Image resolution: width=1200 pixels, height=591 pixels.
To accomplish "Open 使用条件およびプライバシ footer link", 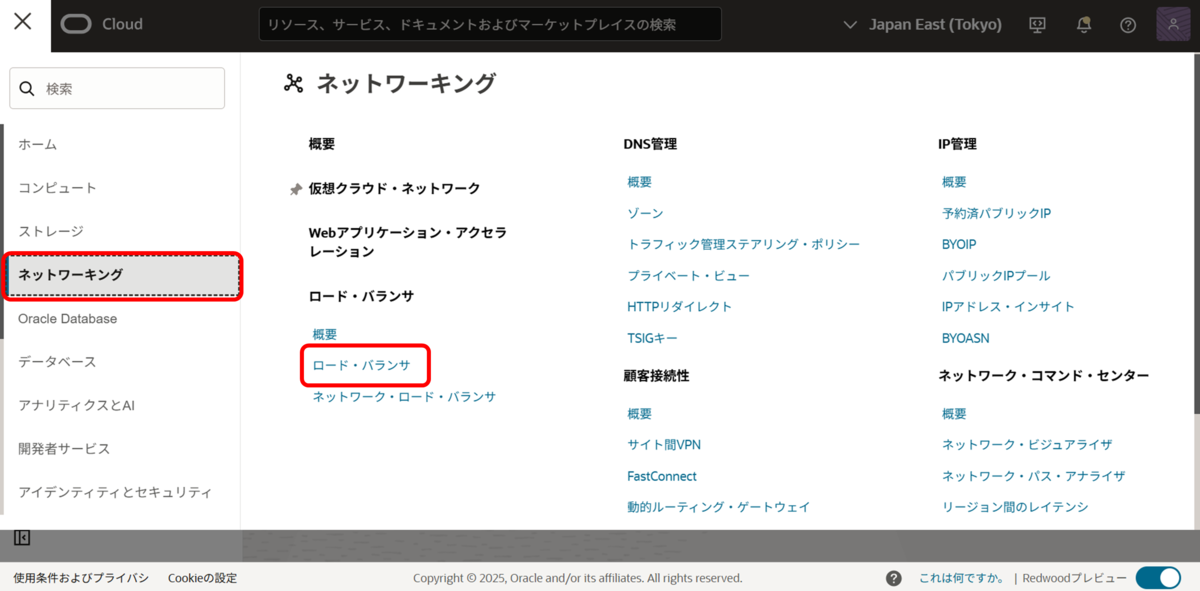I will pos(81,578).
